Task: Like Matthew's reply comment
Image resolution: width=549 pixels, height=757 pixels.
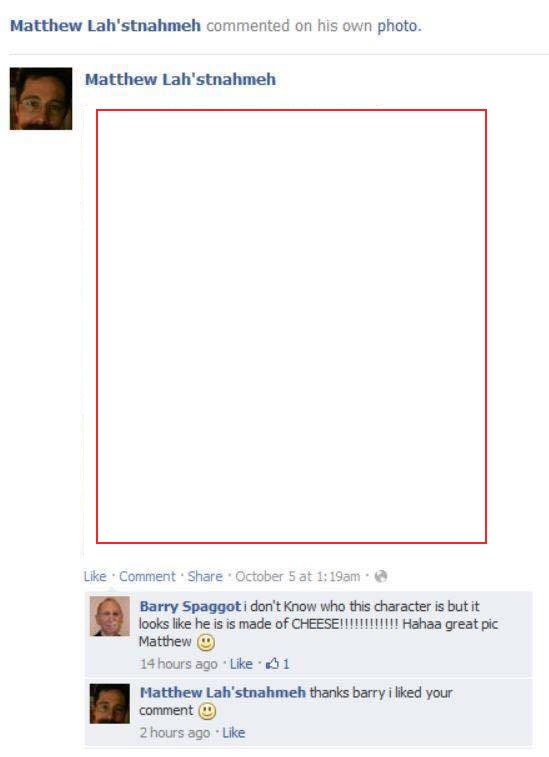Action: (x=233, y=733)
